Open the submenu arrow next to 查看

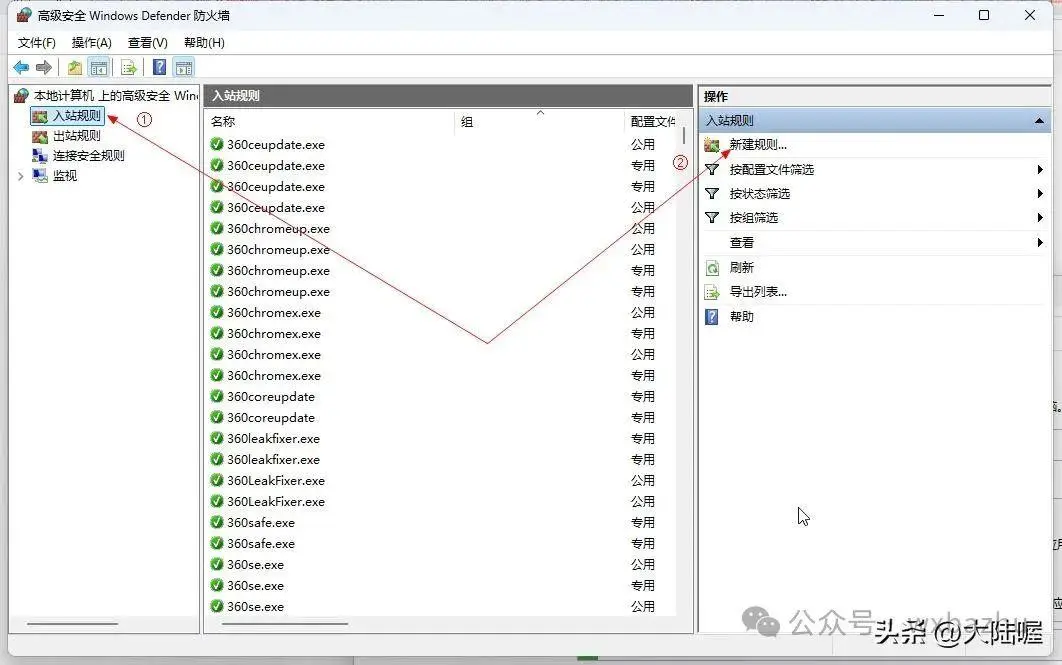click(1040, 242)
